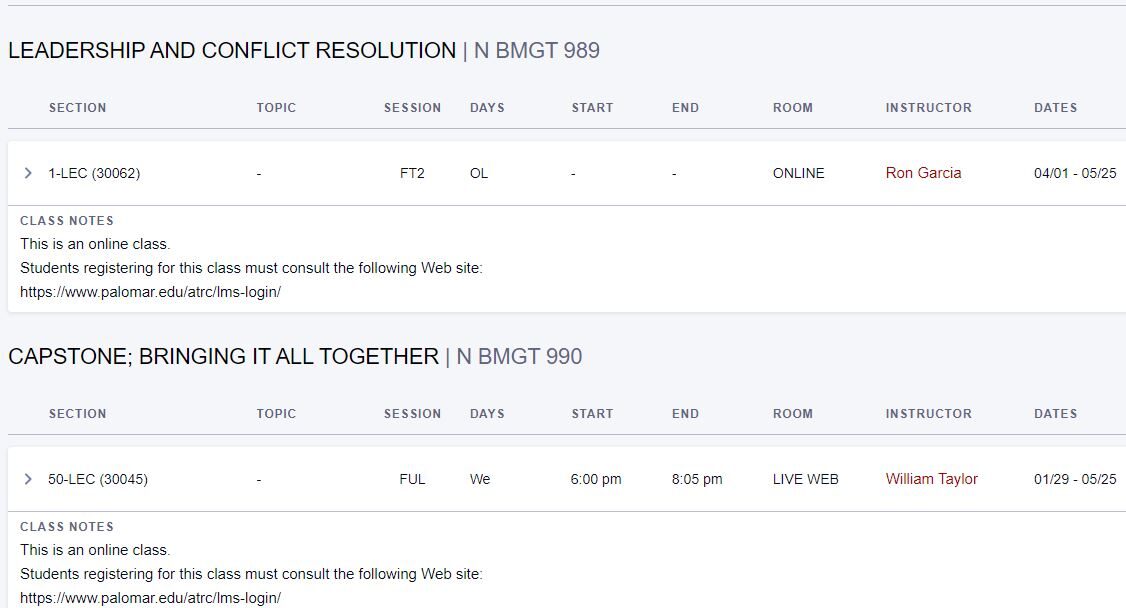Click the ROOM column header under BMGT 990
The width and height of the screenshot is (1126, 608).
pyautogui.click(x=793, y=414)
